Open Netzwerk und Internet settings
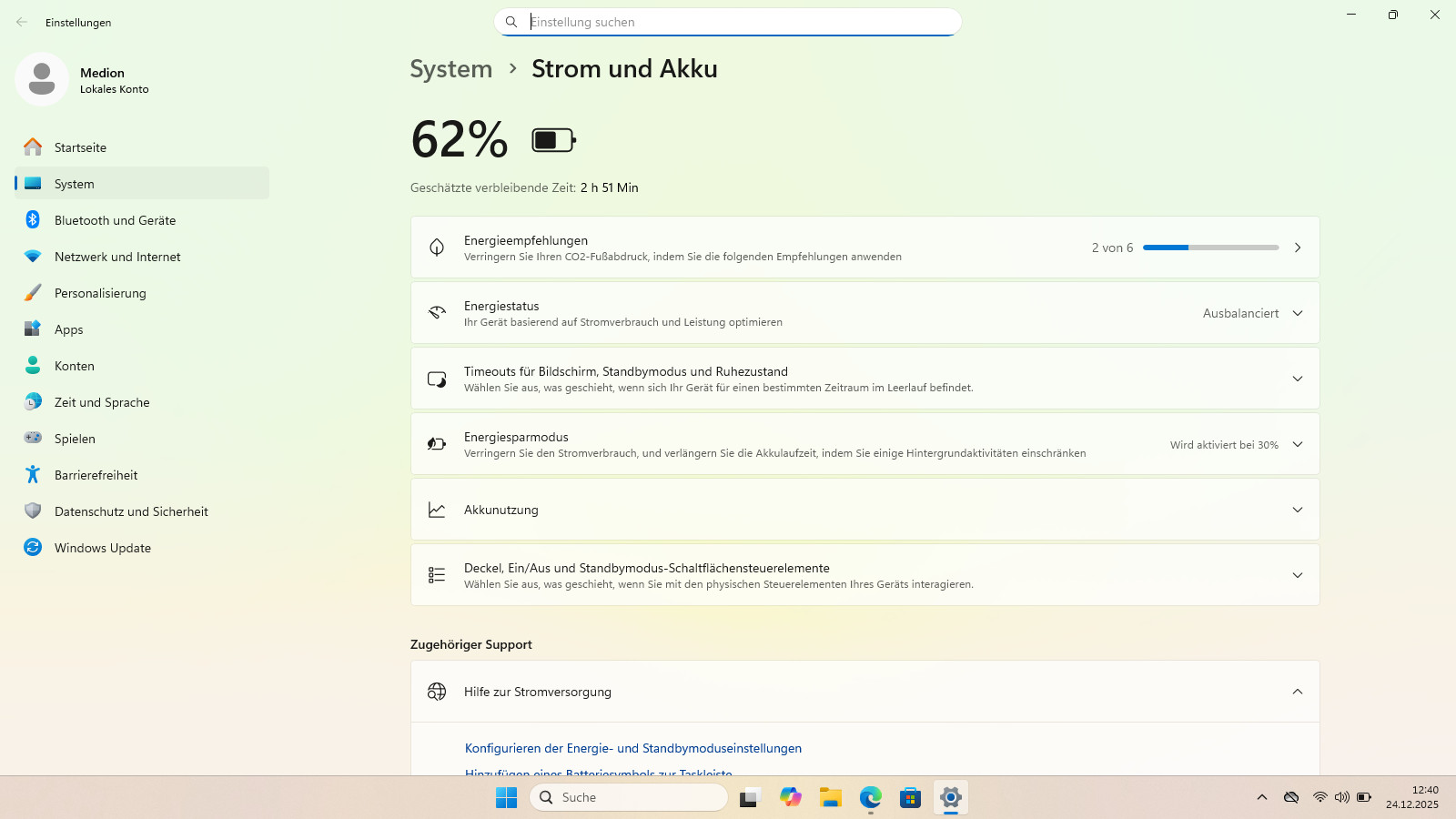Screen dimensions: 1456x819 pyautogui.click(x=142, y=257)
